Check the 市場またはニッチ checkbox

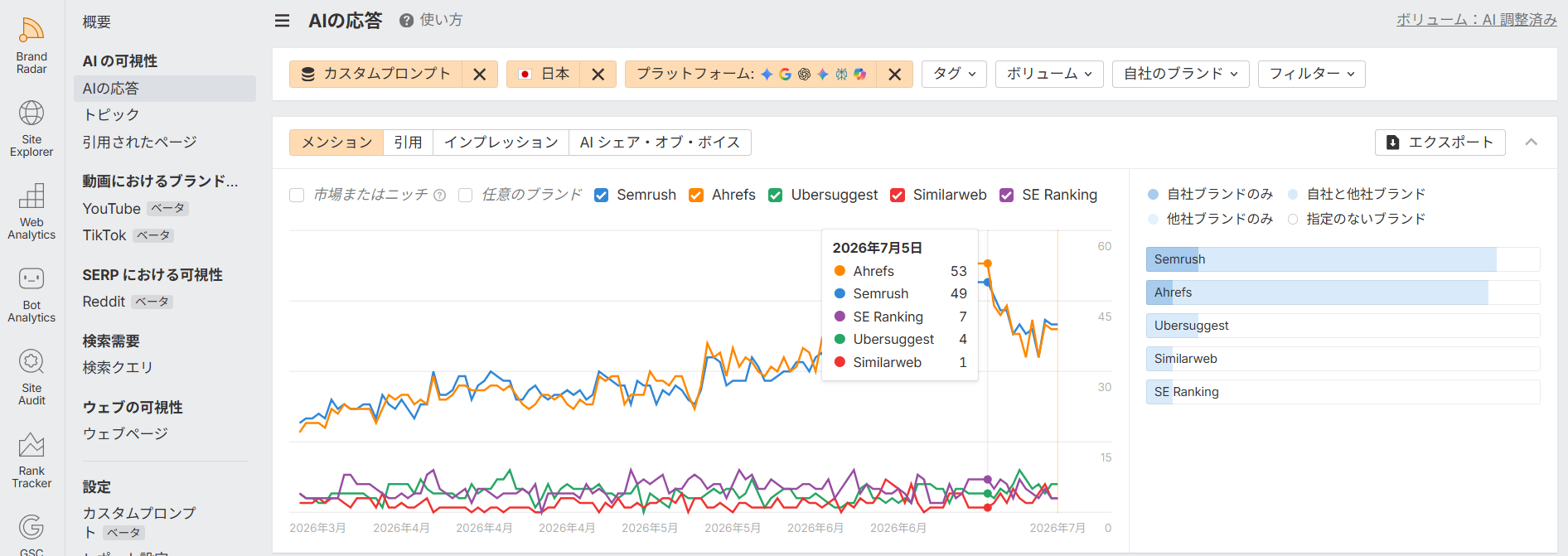pos(297,195)
